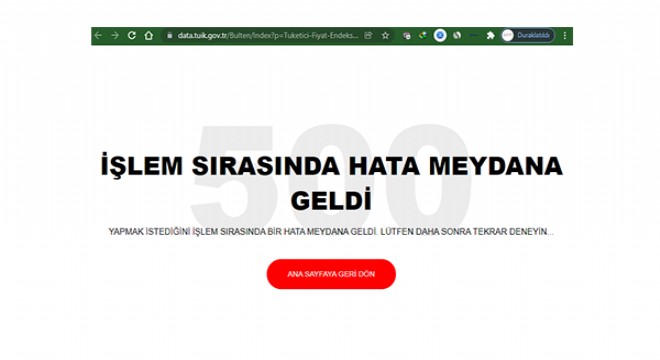
Task: Click the first extension icon after star
Action: (406, 36)
